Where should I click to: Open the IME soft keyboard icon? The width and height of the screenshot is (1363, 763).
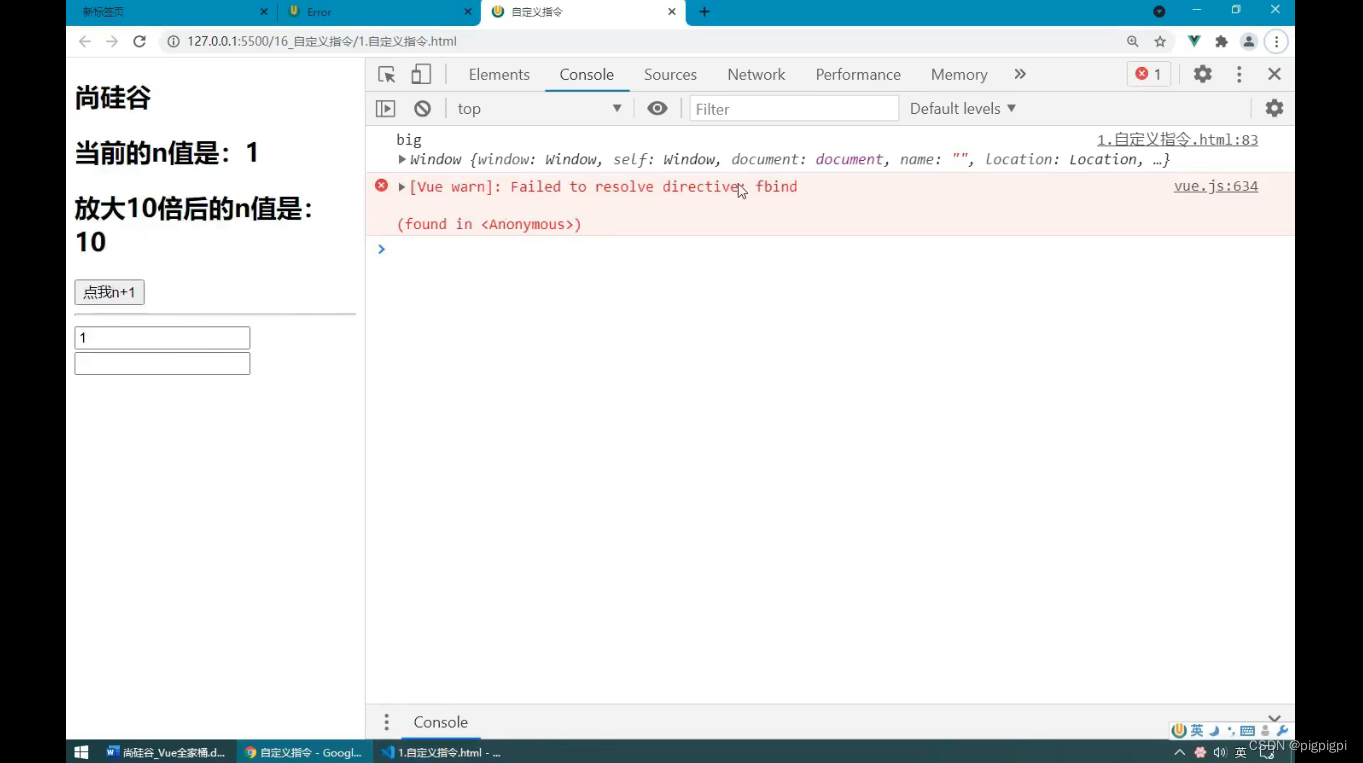[1247, 731]
